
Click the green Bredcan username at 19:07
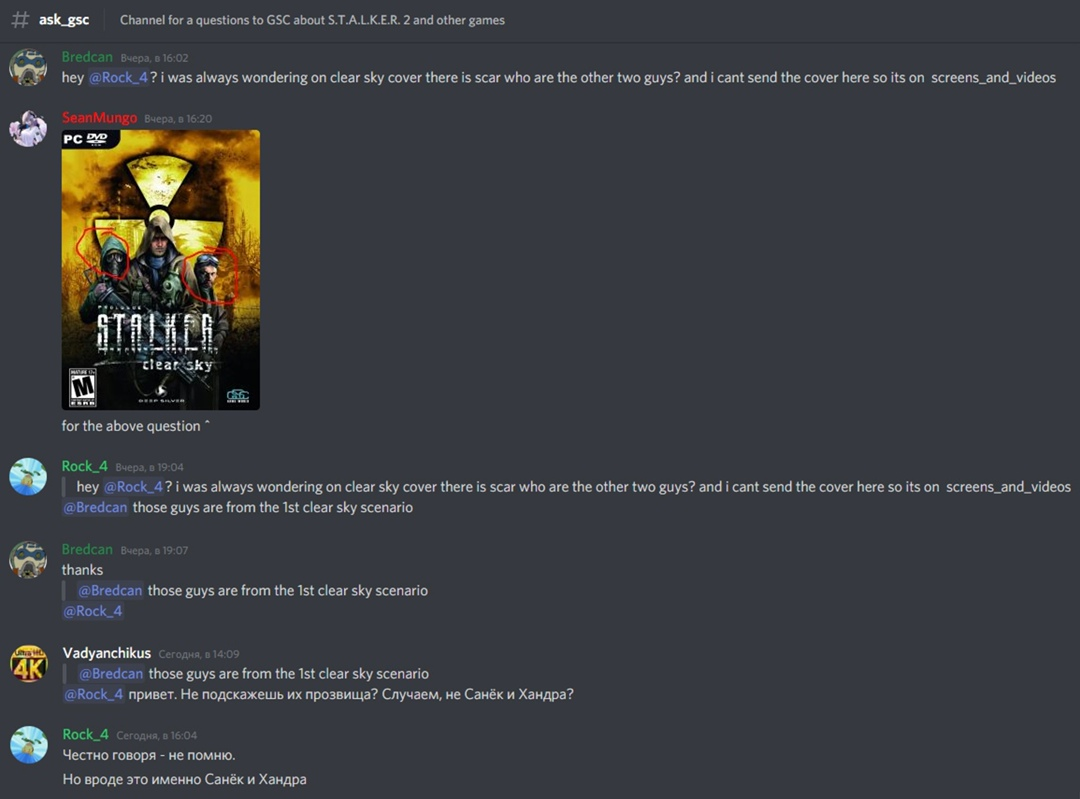point(87,550)
